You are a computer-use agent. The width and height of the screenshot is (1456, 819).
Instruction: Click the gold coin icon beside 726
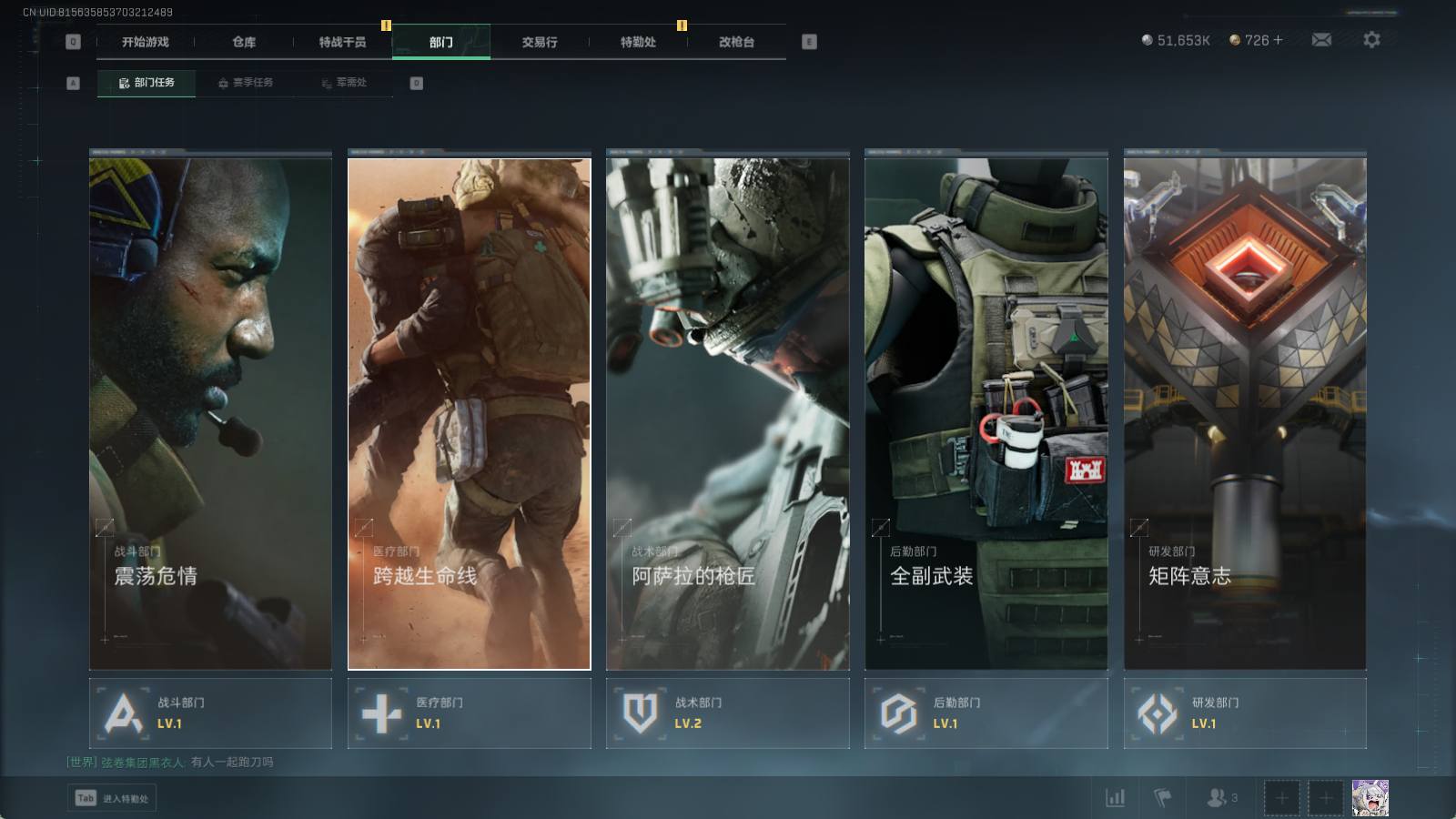click(1235, 40)
